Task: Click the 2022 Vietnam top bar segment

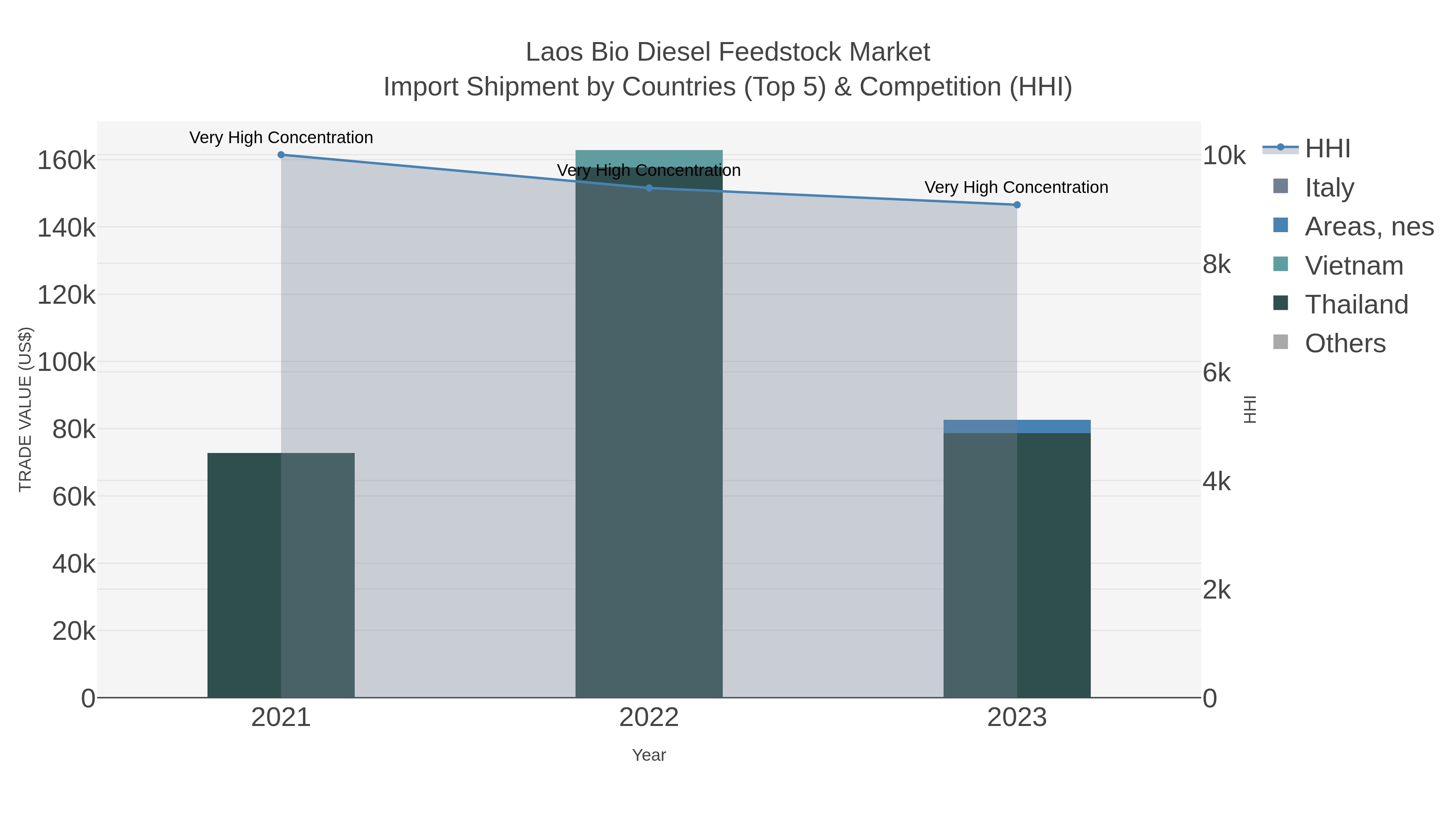Action: [649, 159]
